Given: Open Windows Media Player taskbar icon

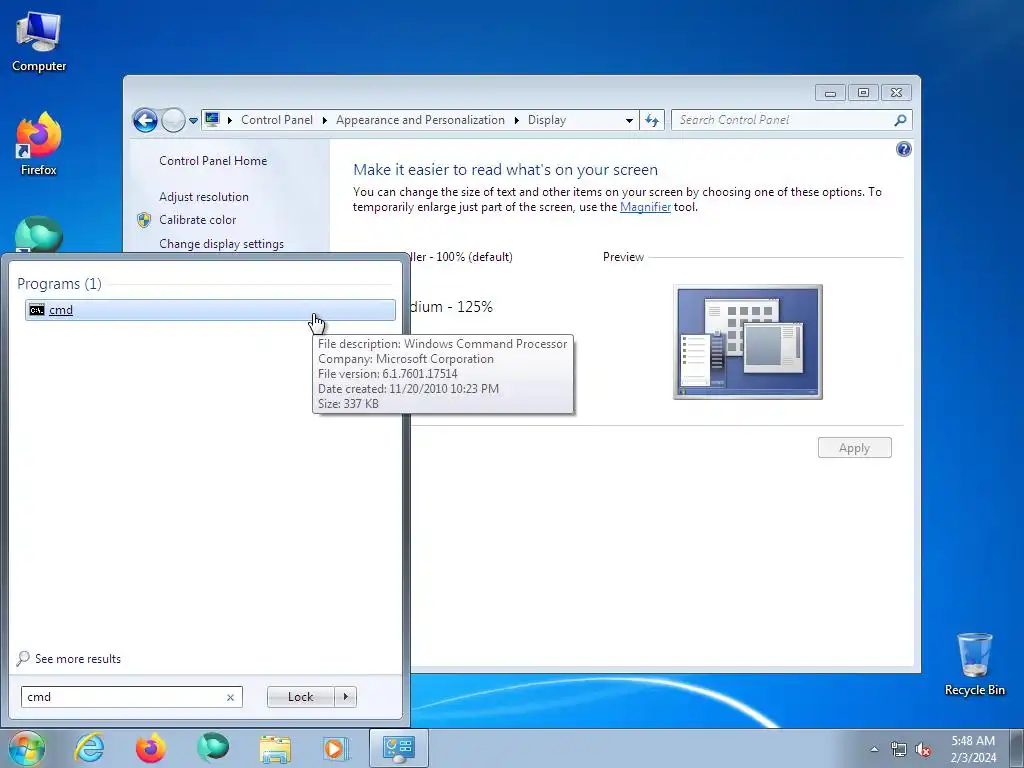Looking at the screenshot, I should tap(336, 748).
